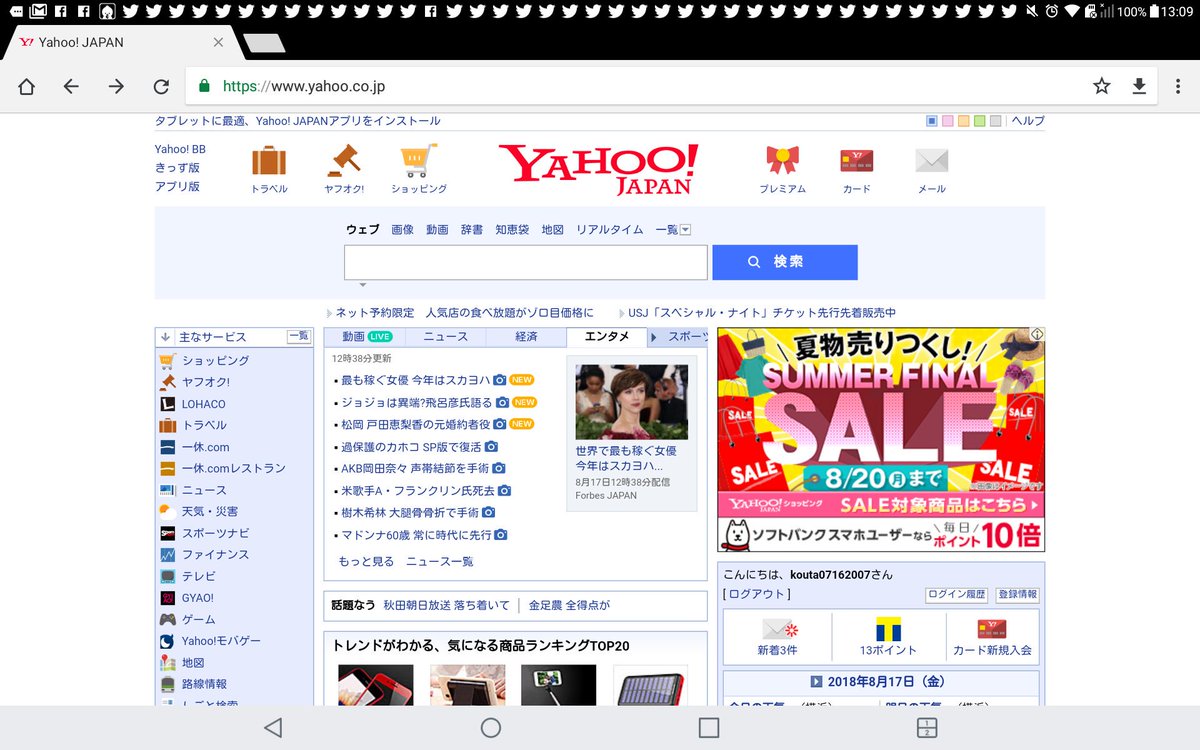Open Chrome's three-dot menu
Viewport: 1200px width, 750px height.
pyautogui.click(x=1177, y=86)
